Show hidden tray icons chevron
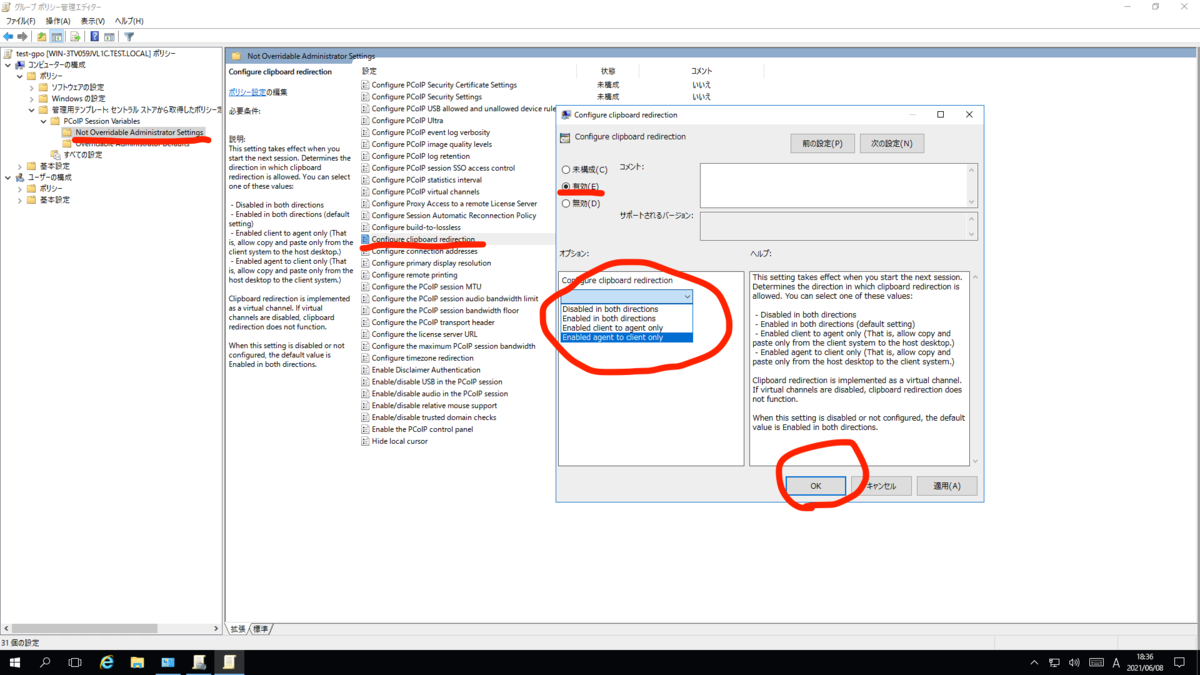Viewport: 1200px width, 675px height. pos(1034,663)
